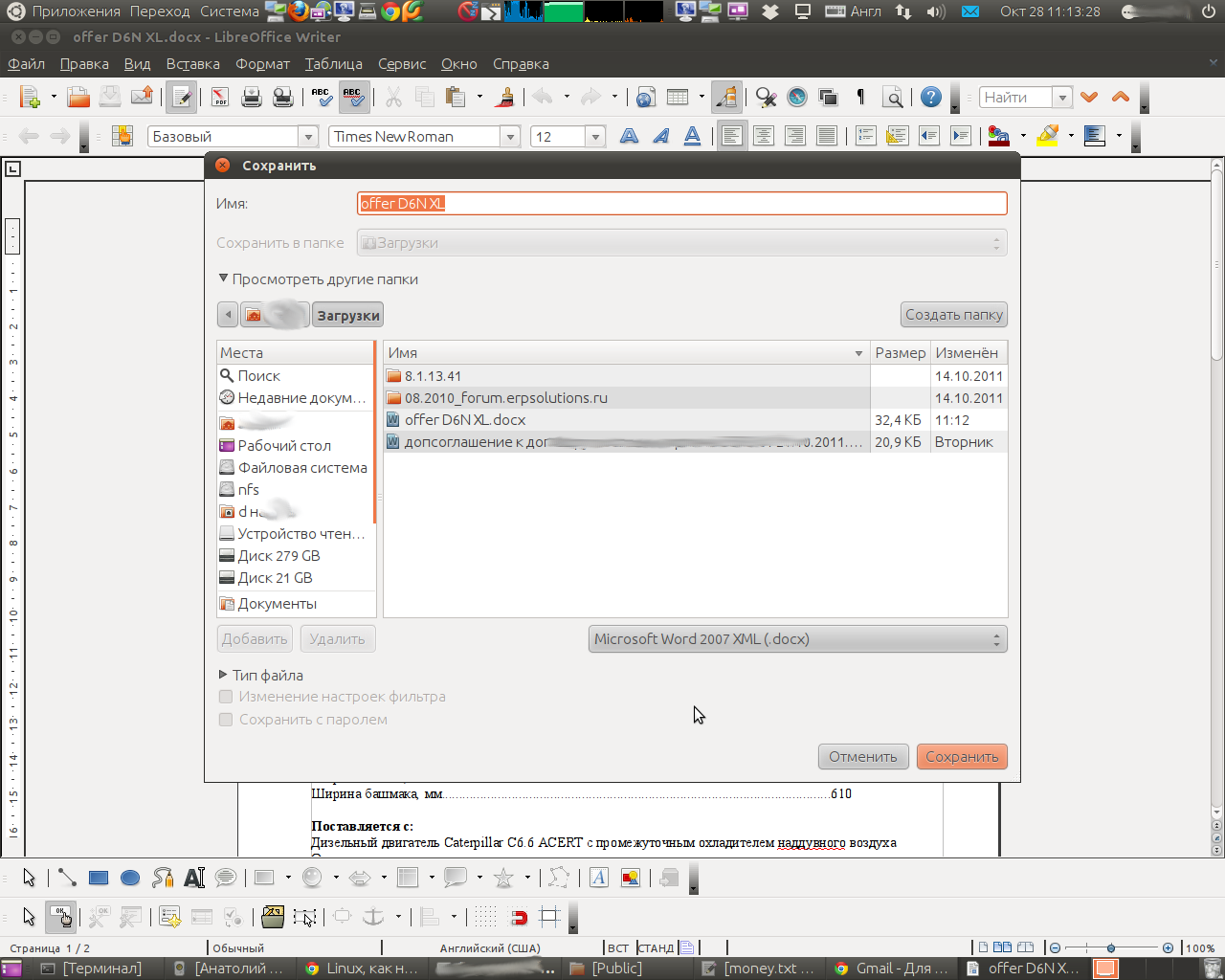Open the 'Формат' menu

262,64
